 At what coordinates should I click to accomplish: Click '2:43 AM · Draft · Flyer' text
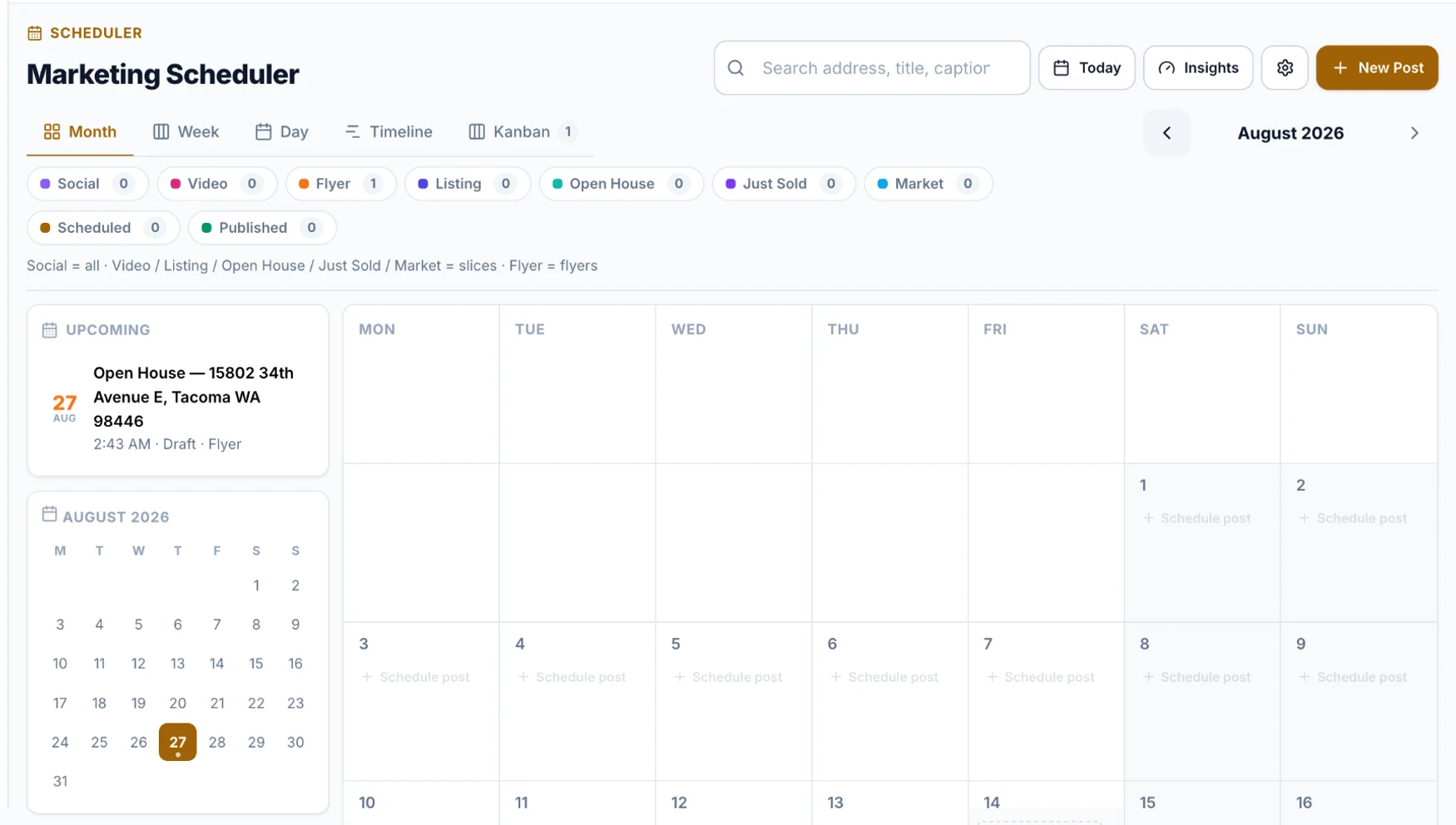tap(167, 444)
